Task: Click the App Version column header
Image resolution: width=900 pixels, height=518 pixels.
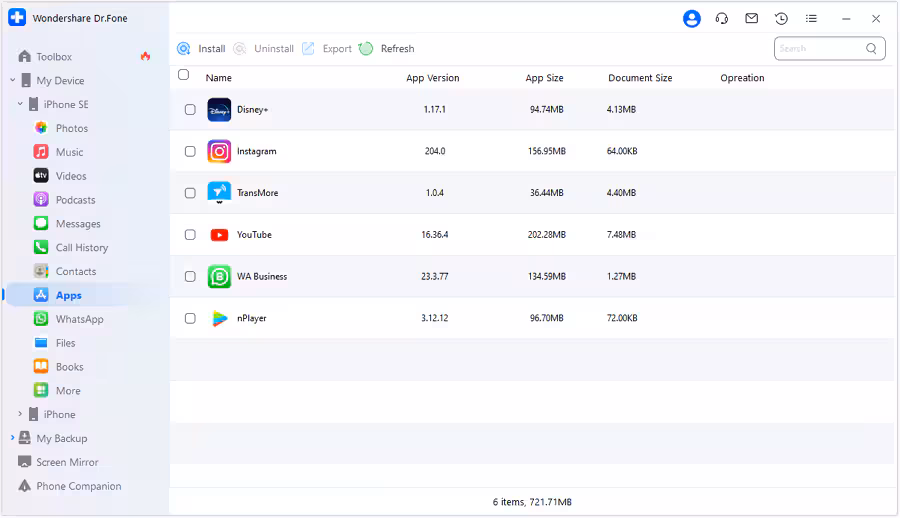Action: coord(433,78)
